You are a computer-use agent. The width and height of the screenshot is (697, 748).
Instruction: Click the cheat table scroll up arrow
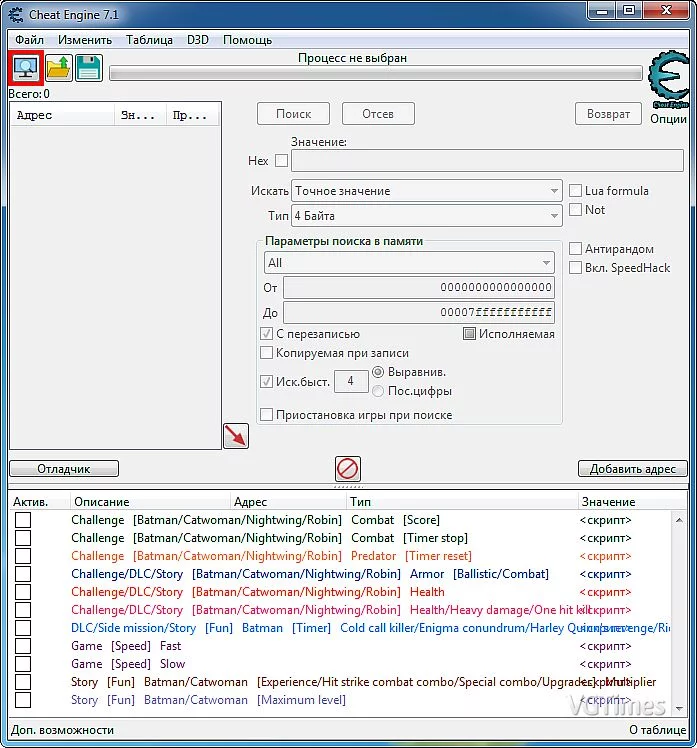[x=679, y=520]
